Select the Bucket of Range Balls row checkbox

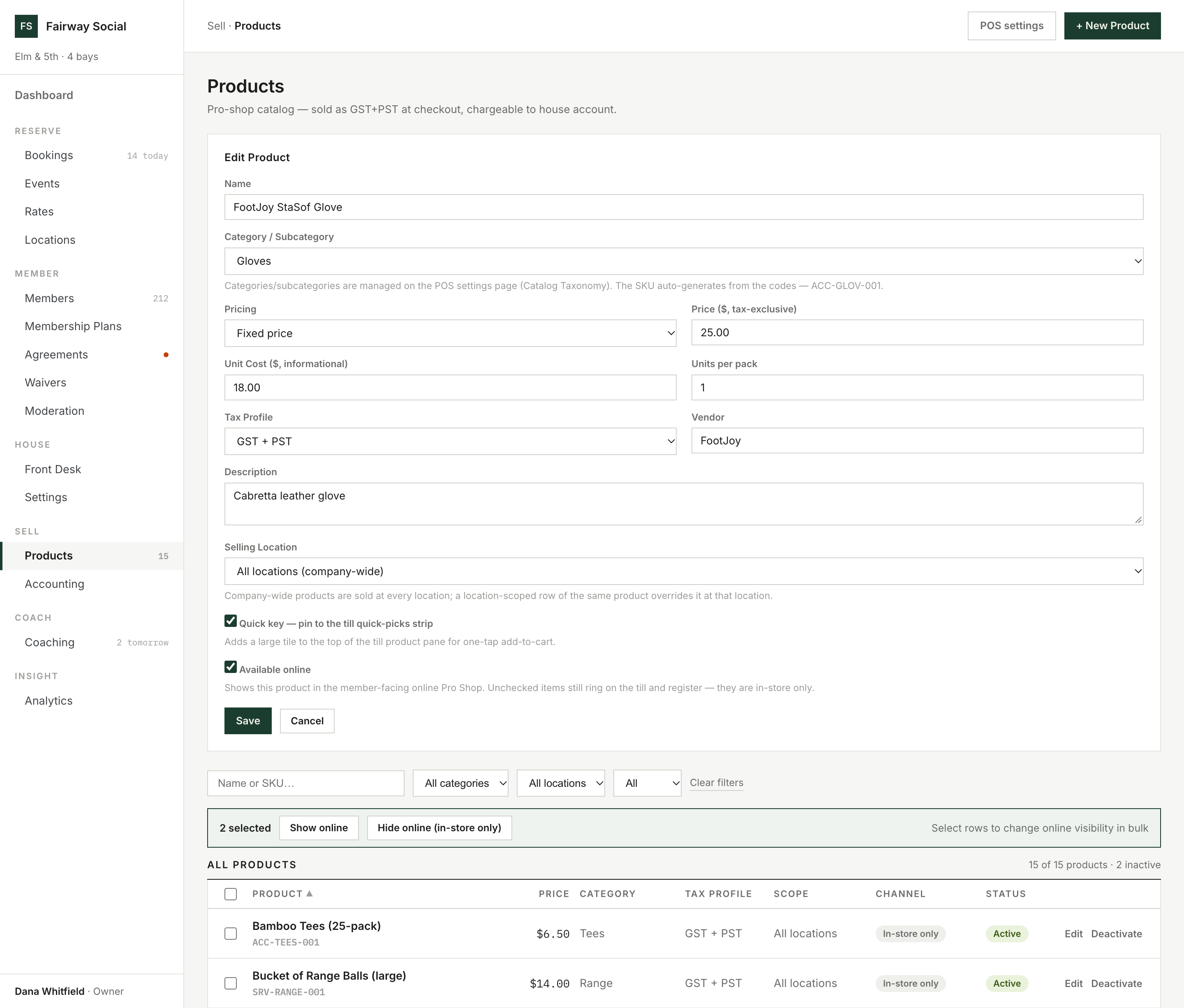231,983
